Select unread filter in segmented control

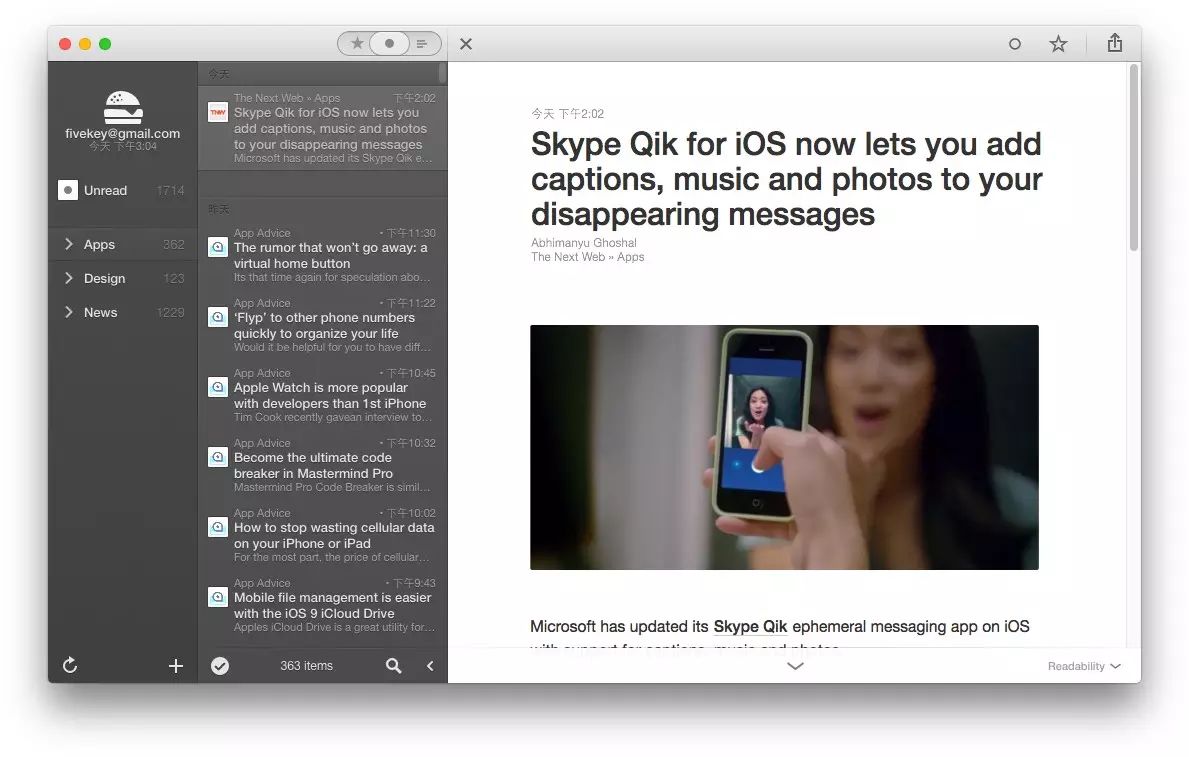pos(389,43)
